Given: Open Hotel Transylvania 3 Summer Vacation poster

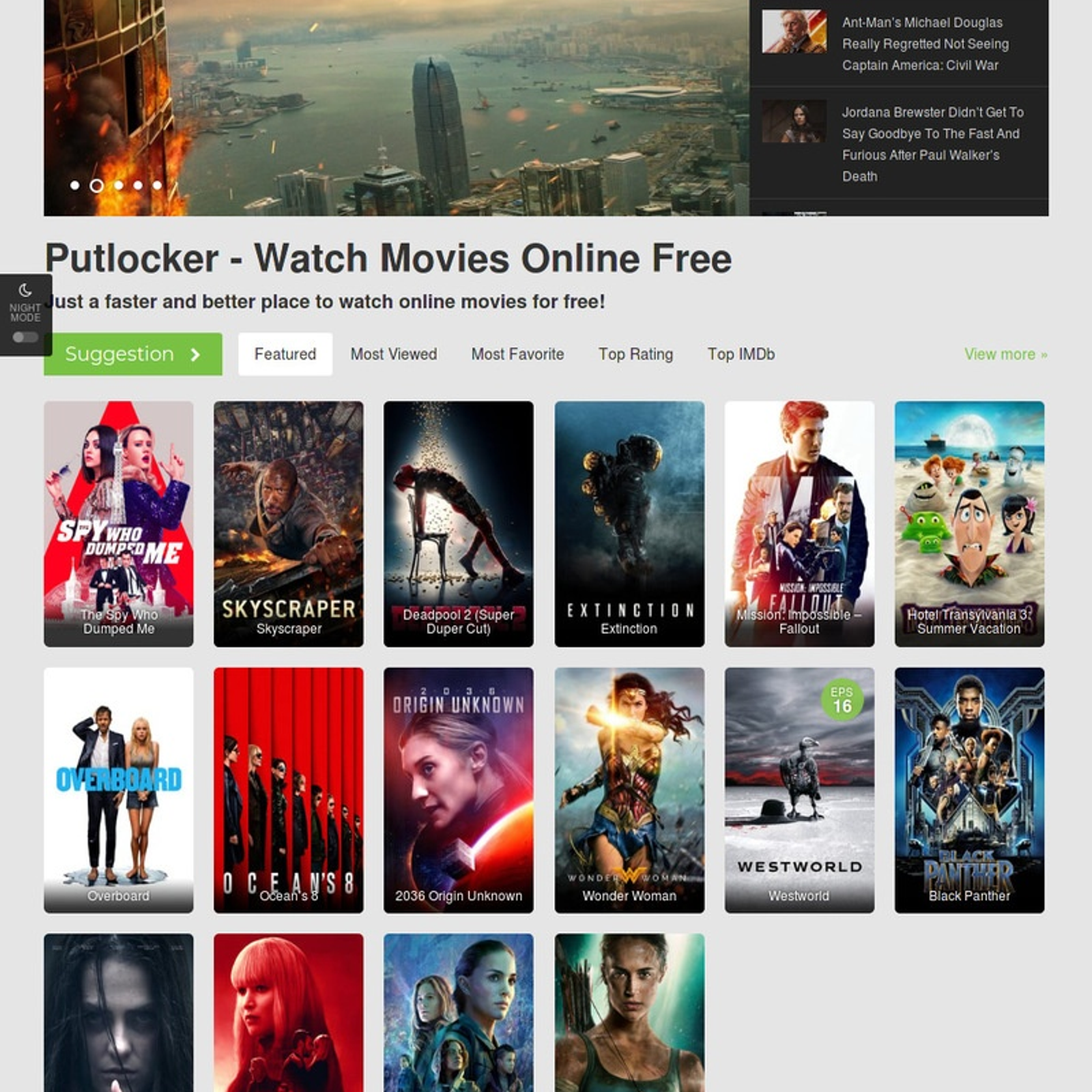Looking at the screenshot, I should pos(969,523).
